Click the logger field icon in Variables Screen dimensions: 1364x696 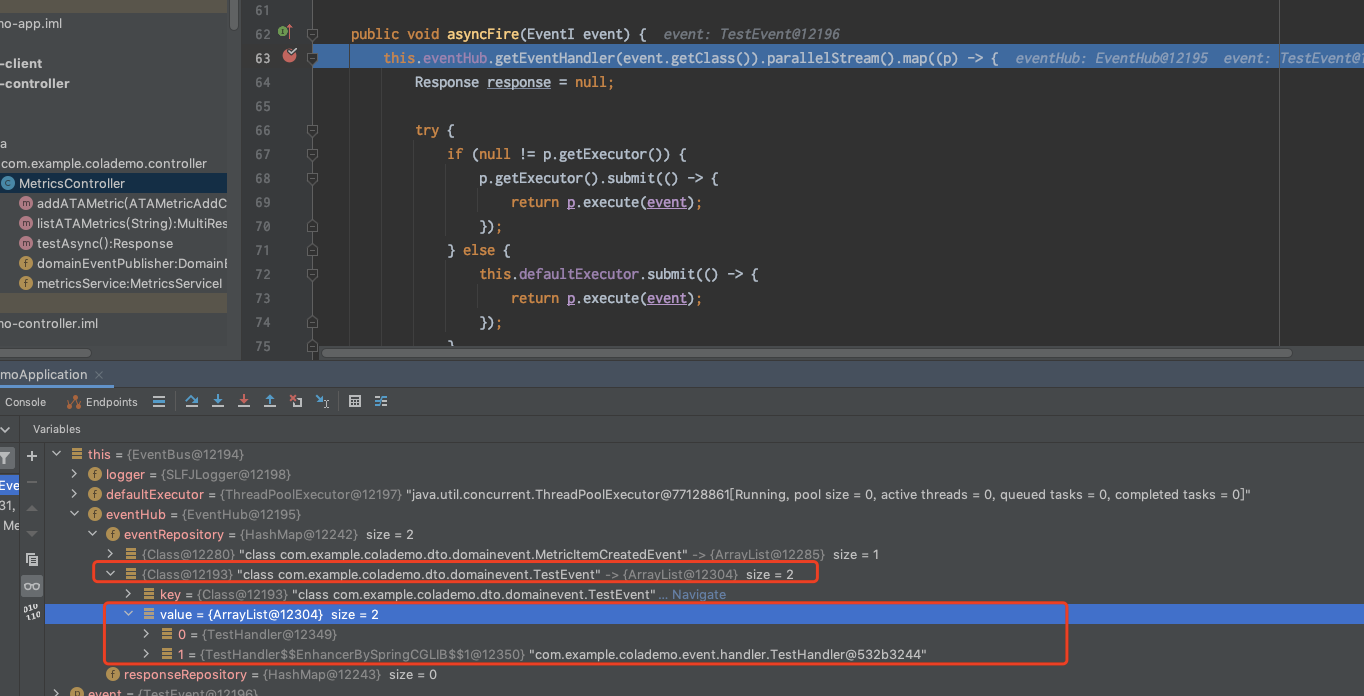click(x=95, y=474)
